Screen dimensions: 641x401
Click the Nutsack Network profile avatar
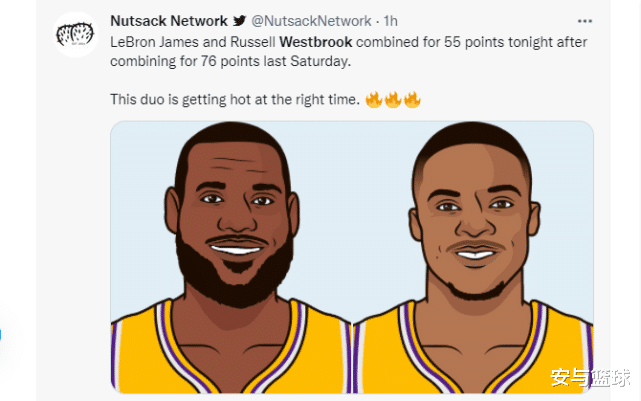coord(75,34)
